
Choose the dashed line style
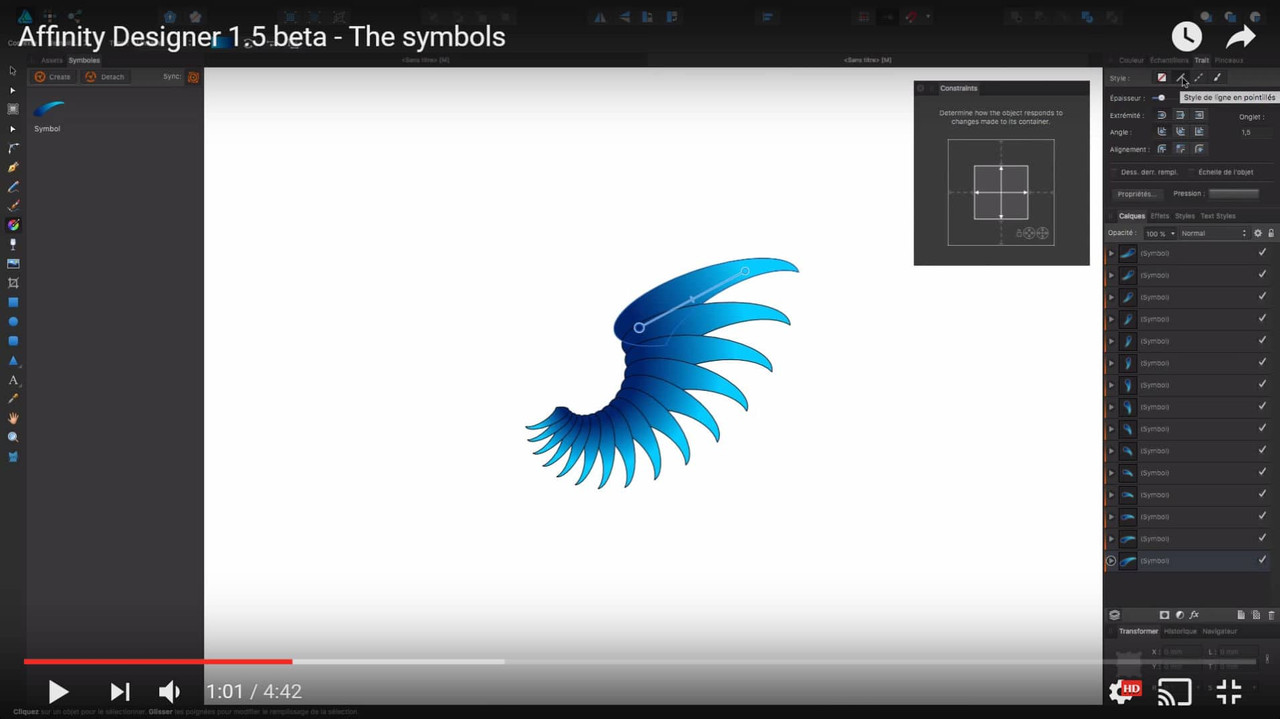click(1198, 78)
